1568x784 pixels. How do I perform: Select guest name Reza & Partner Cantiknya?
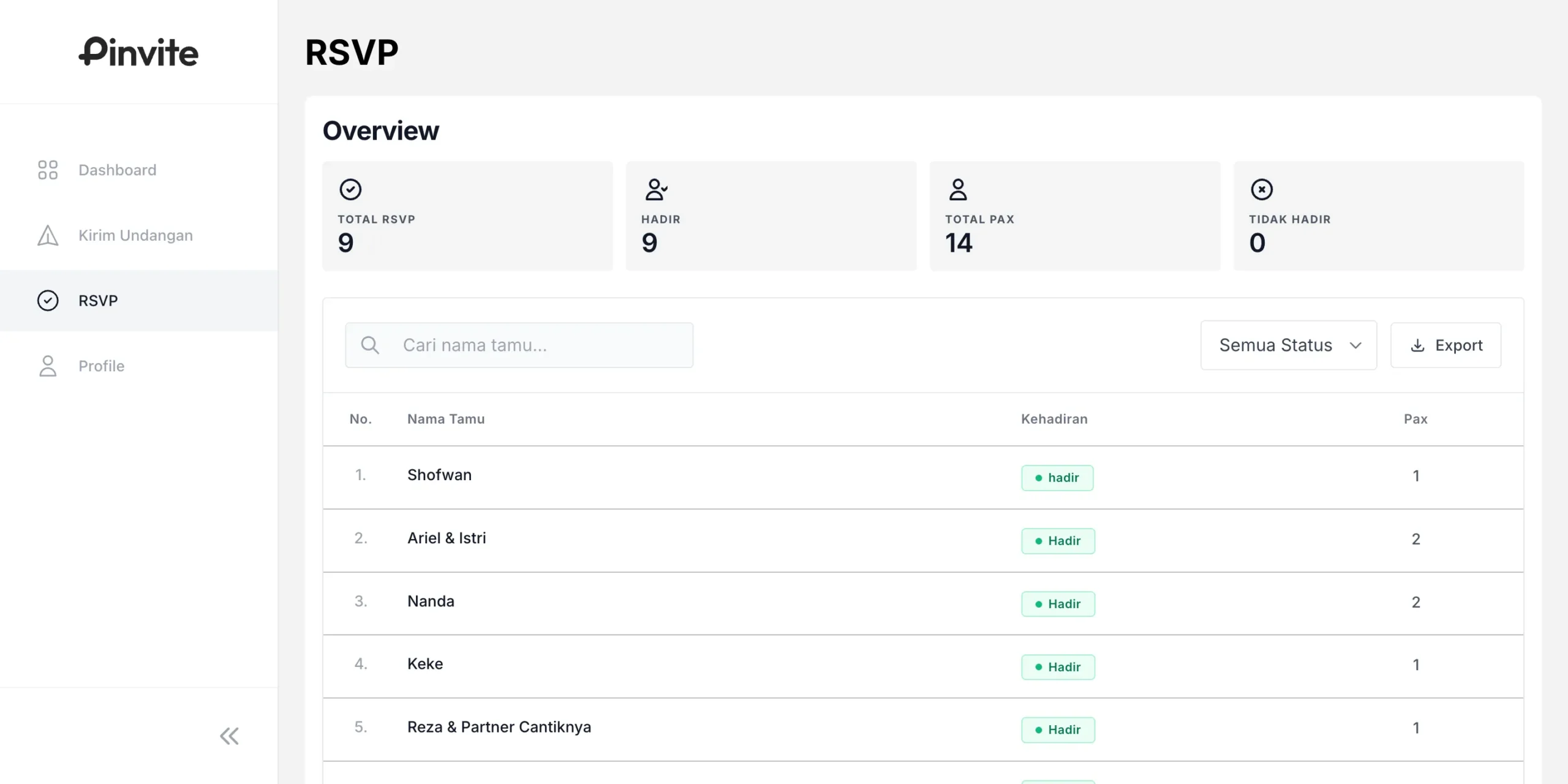point(499,727)
